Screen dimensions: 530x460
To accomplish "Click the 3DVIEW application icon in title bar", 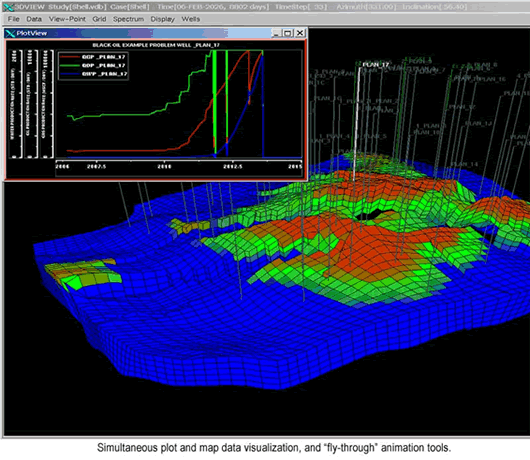I will pyautogui.click(x=8, y=7).
